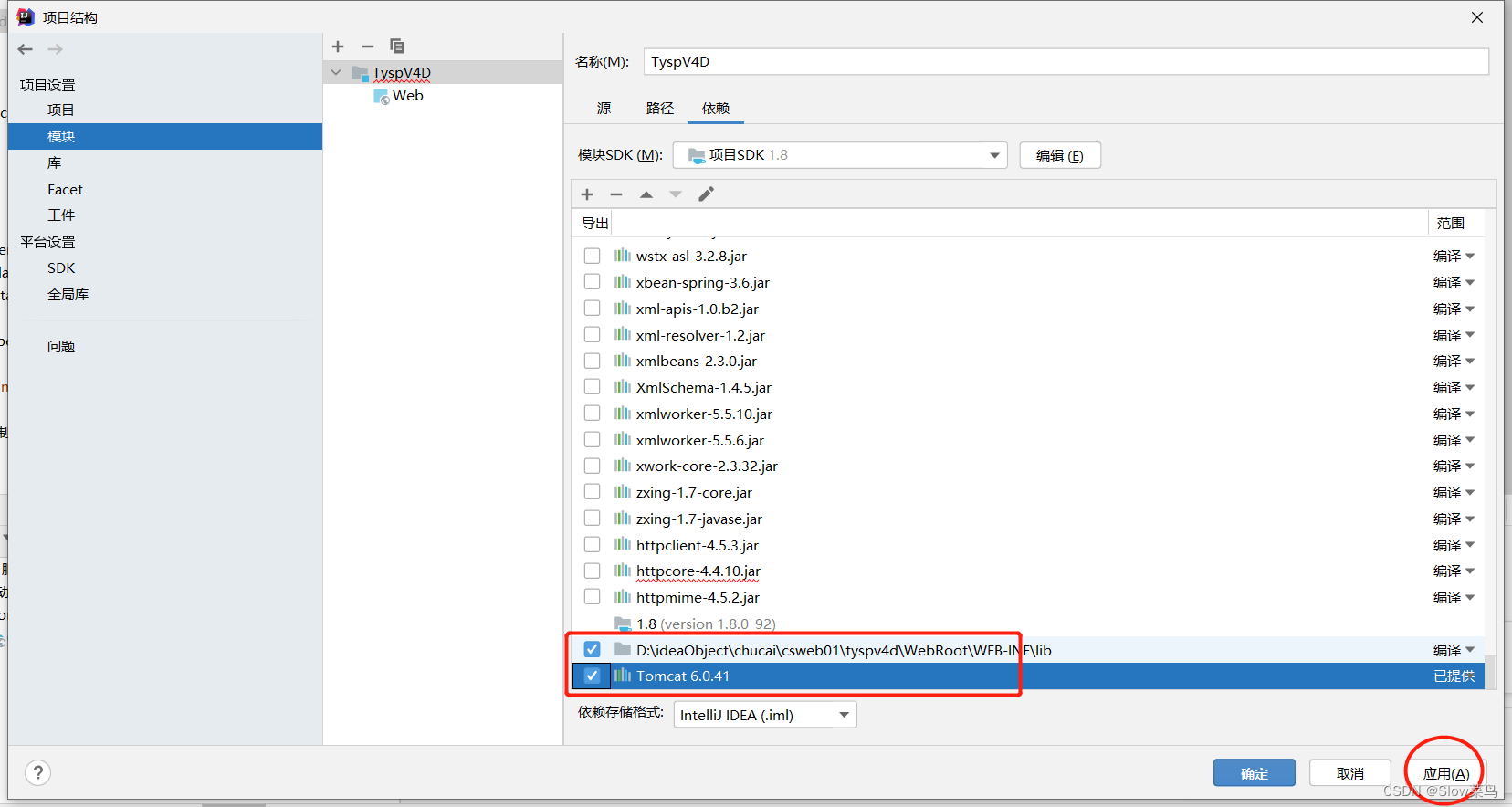This screenshot has width=1512, height=807.
Task: Click the 1.8 SDK folder icon
Action: (x=623, y=624)
